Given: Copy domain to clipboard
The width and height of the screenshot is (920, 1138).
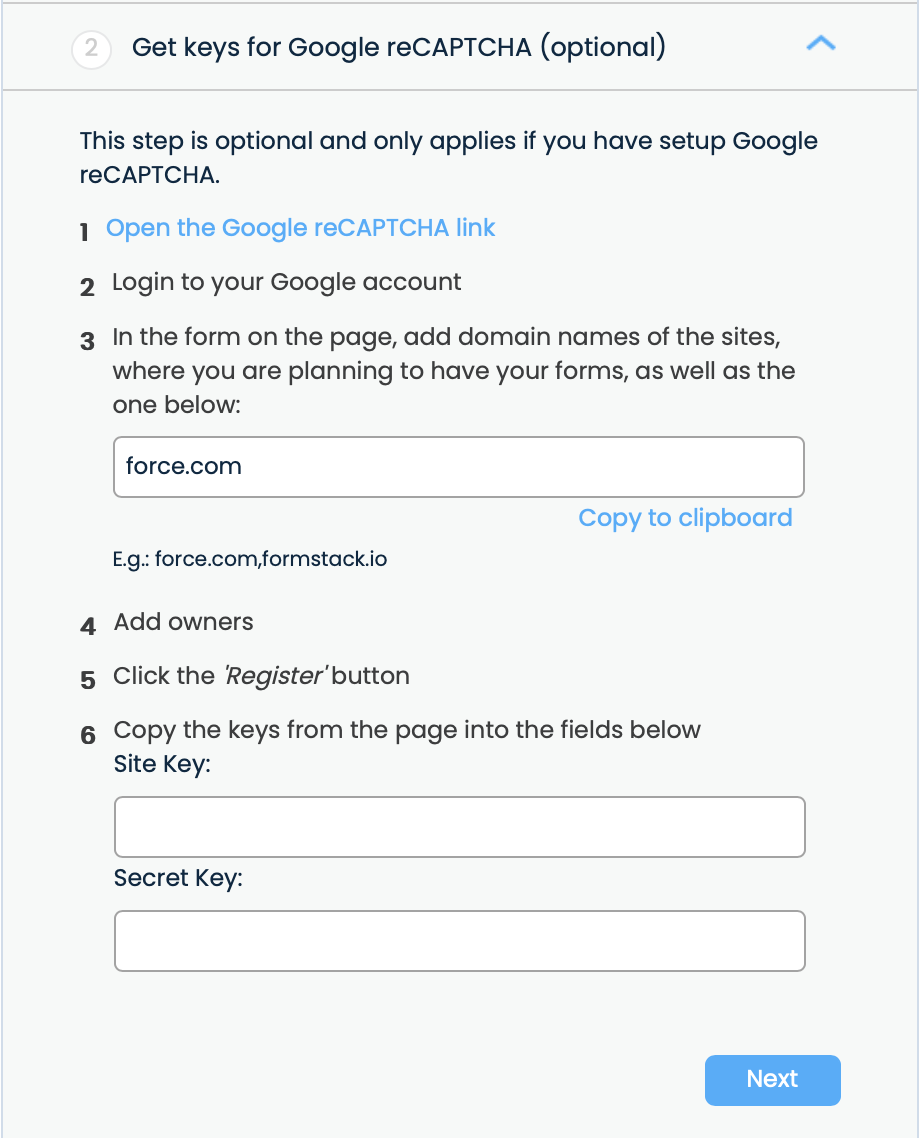Looking at the screenshot, I should [x=685, y=518].
